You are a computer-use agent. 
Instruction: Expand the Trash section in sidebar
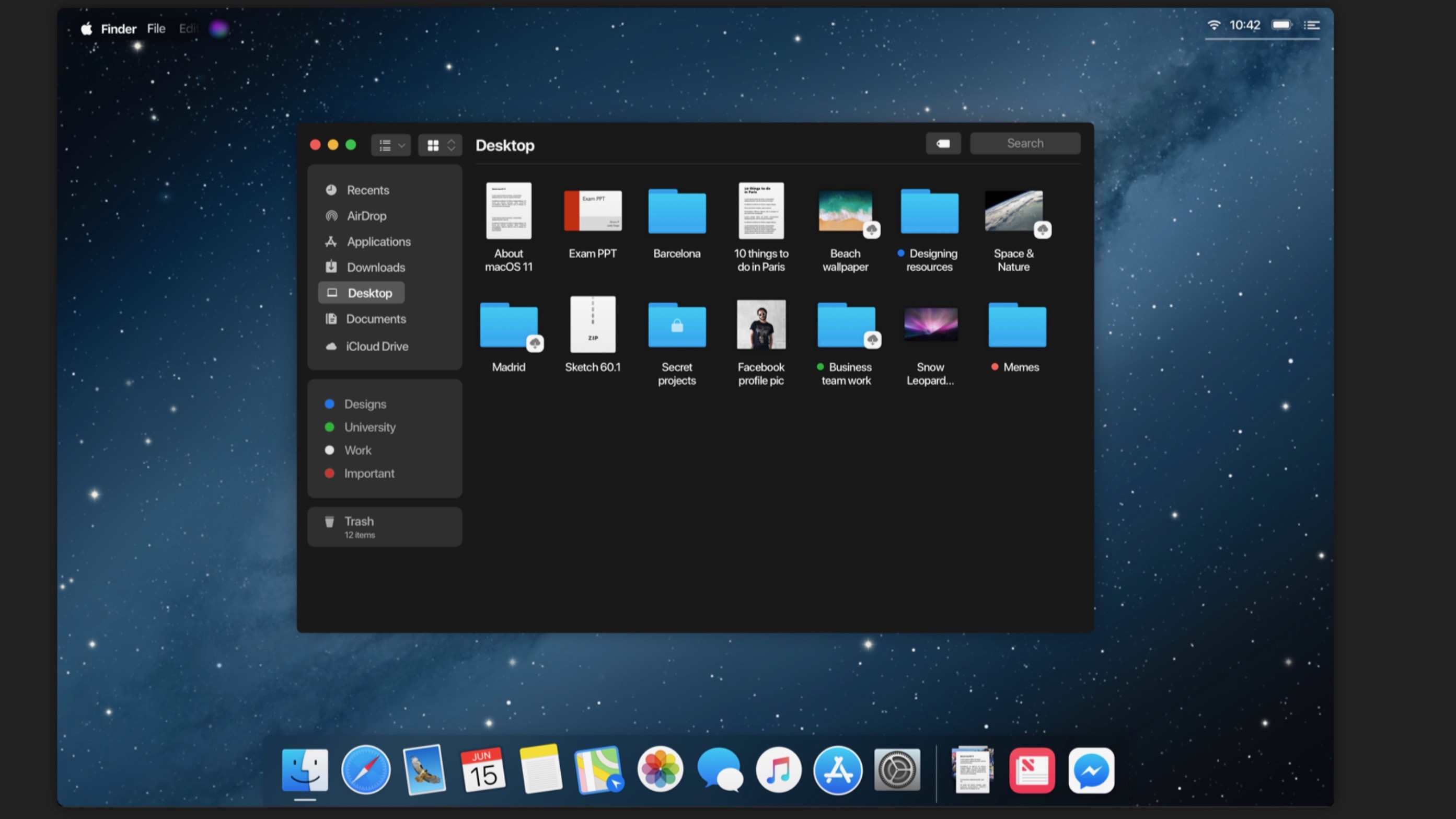pyautogui.click(x=385, y=527)
